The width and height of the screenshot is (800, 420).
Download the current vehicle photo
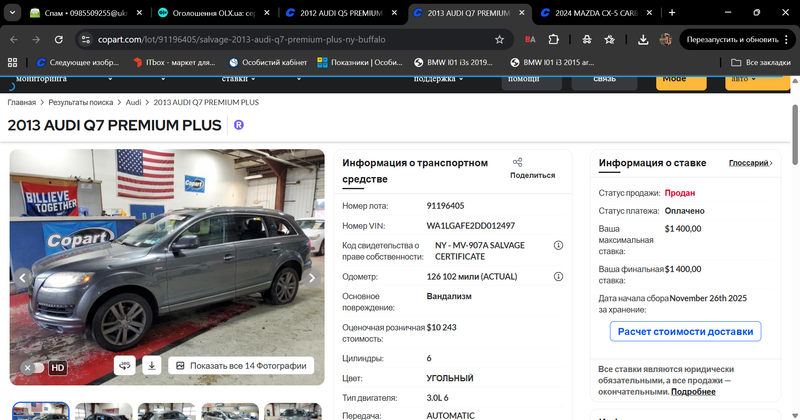152,365
